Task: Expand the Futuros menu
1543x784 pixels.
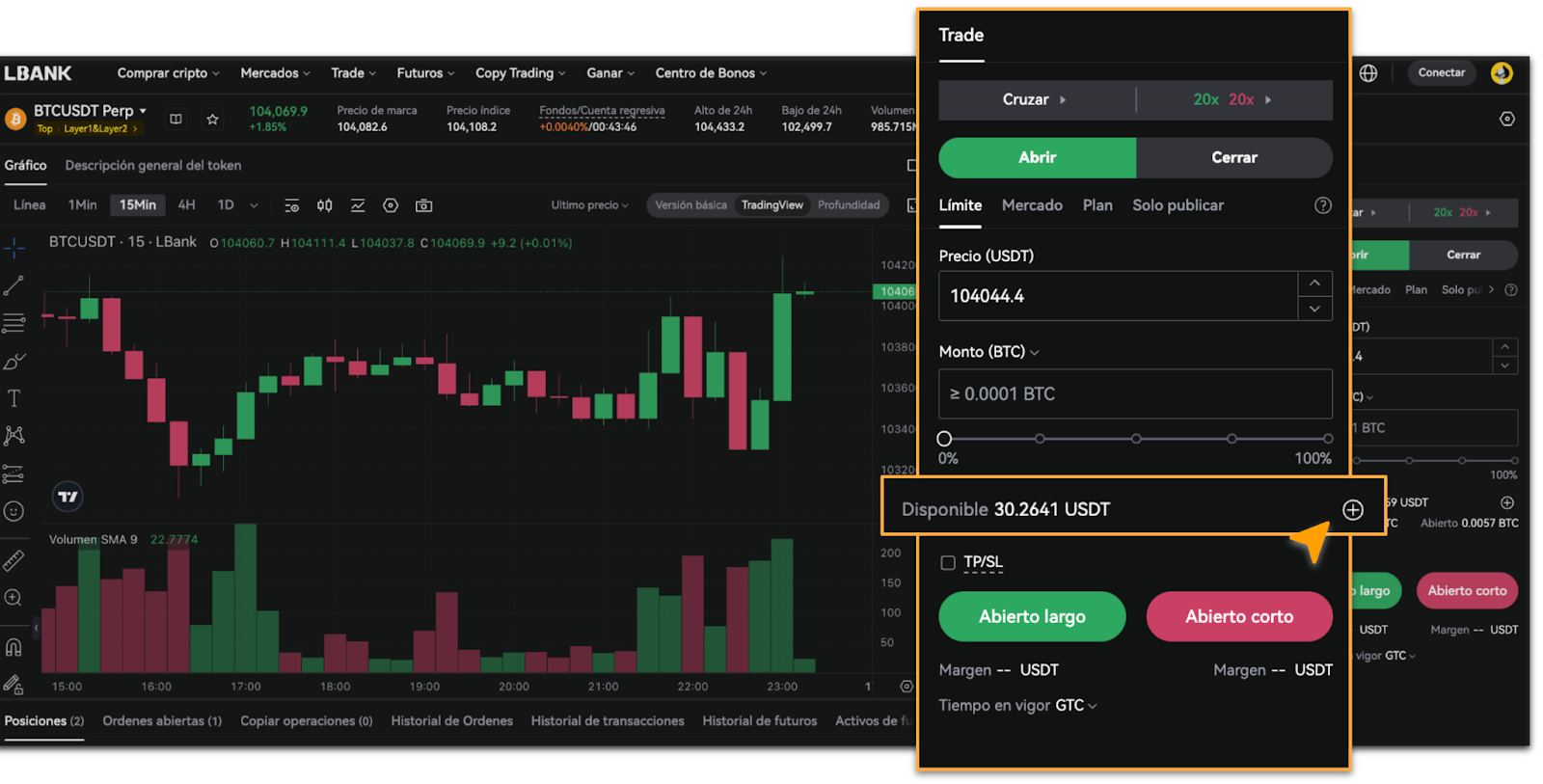Action: point(425,73)
